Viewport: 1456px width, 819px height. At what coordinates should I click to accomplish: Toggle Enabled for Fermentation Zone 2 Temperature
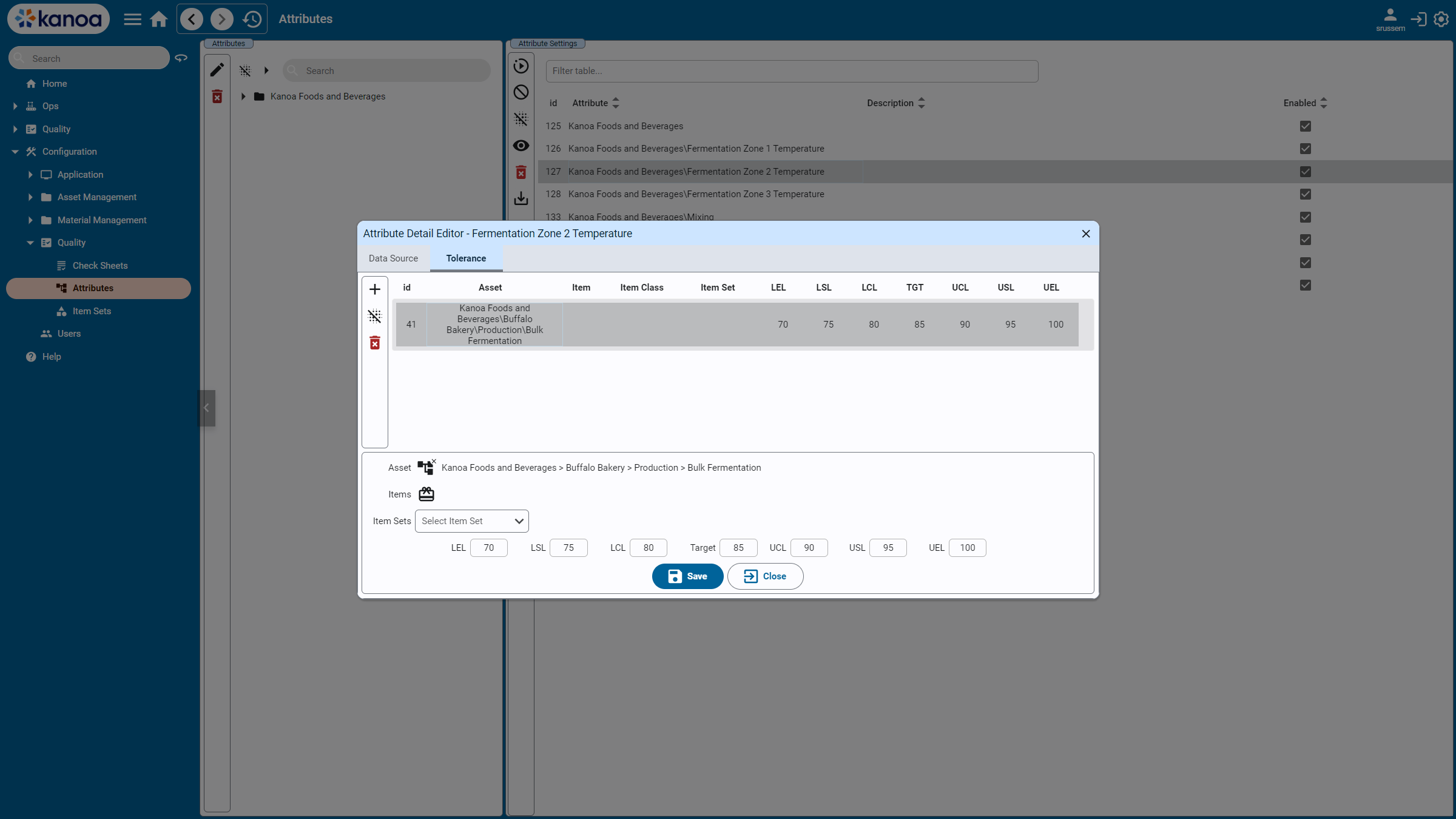[1306, 172]
